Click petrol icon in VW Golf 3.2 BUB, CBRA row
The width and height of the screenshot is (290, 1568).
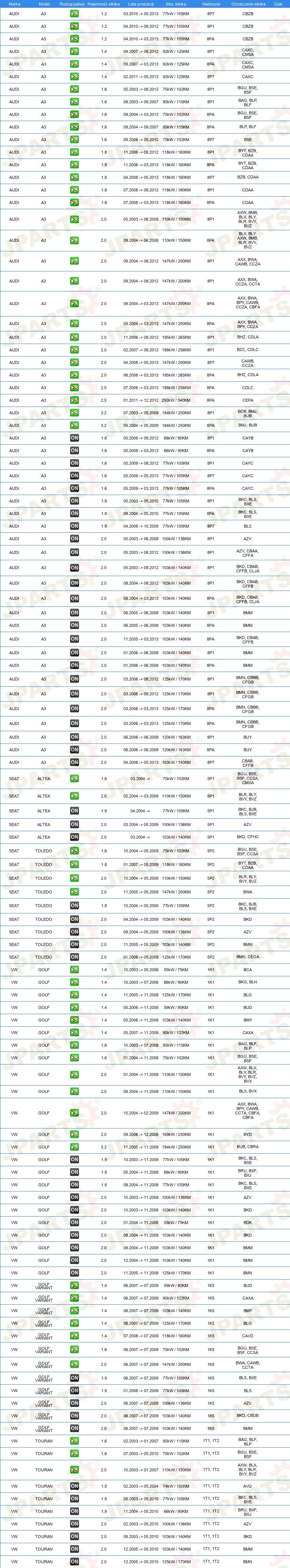pyautogui.click(x=74, y=1147)
